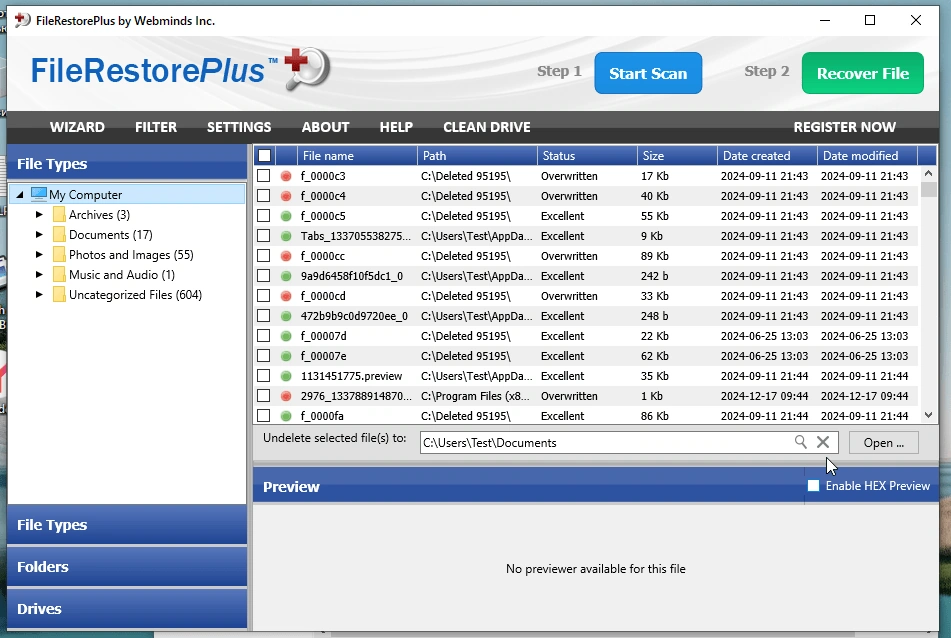Viewport: 951px width, 638px height.
Task: Click the green status dot for f_0000c5
Action: 286,216
